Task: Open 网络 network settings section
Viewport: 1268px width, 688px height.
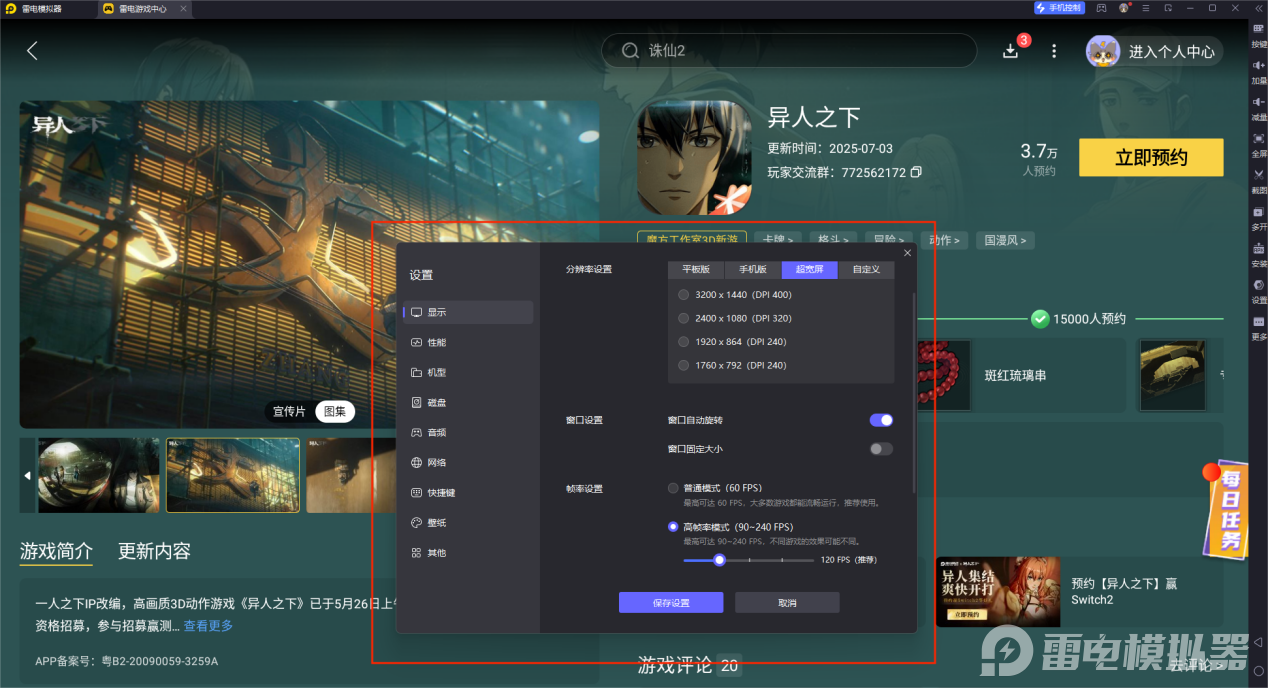Action: click(x=468, y=462)
